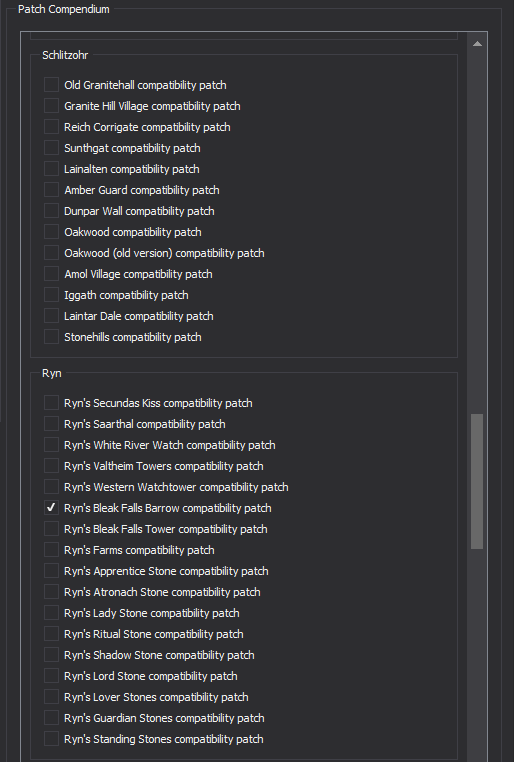Uncheck Ryn's Bleak Falls Barrow patch
Viewport: 514px width, 762px height.
51,507
